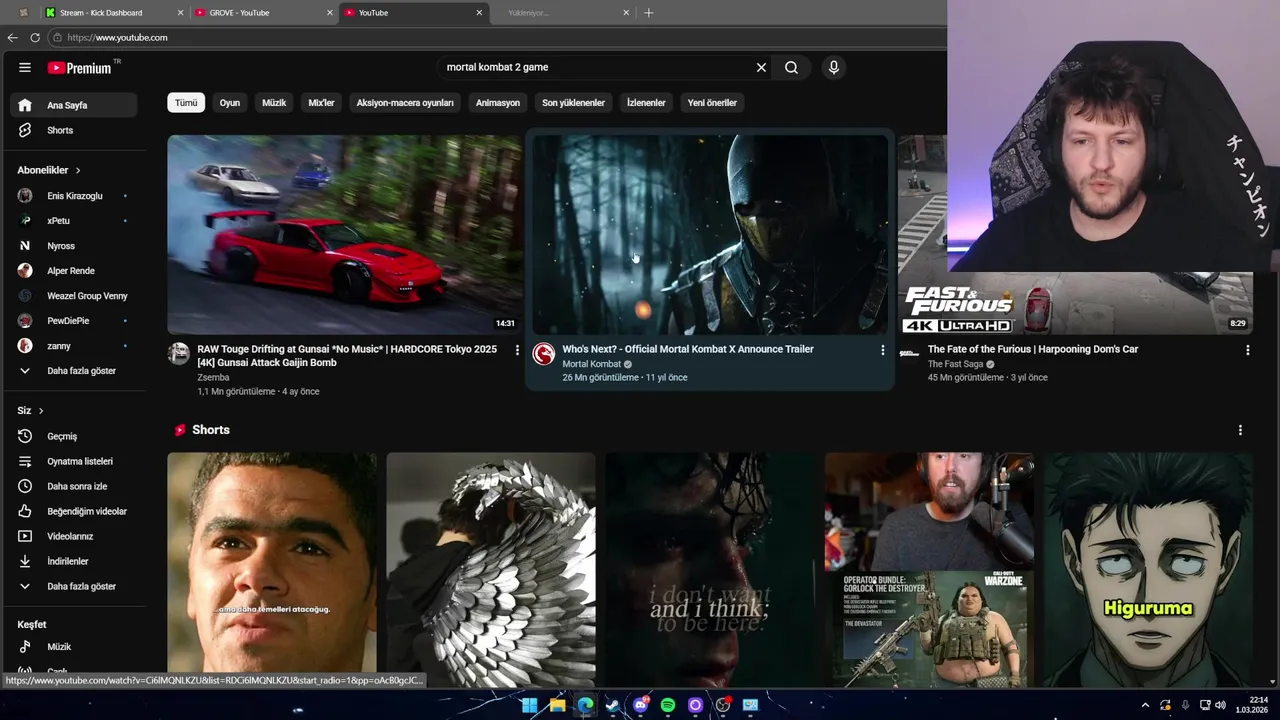The height and width of the screenshot is (720, 1280).
Task: Open Shorts from the sidebar
Action: pyautogui.click(x=74, y=130)
